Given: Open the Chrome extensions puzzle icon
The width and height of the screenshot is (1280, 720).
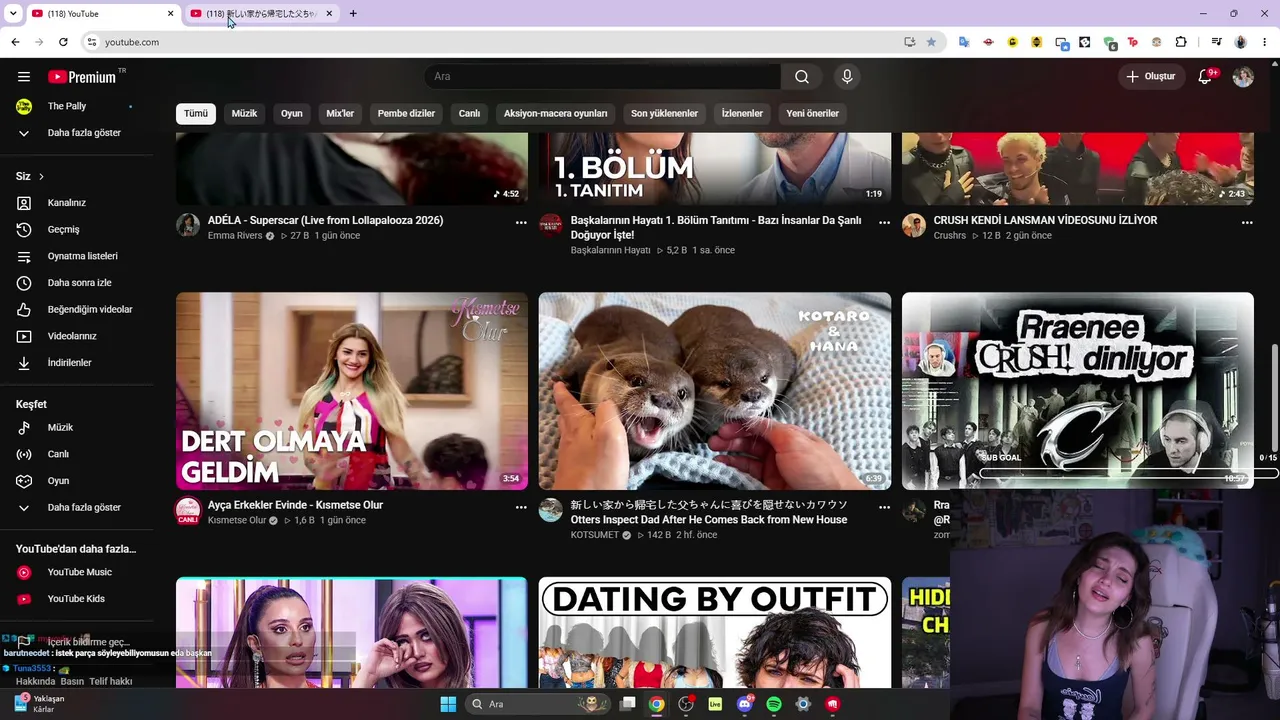Looking at the screenshot, I should (1181, 42).
